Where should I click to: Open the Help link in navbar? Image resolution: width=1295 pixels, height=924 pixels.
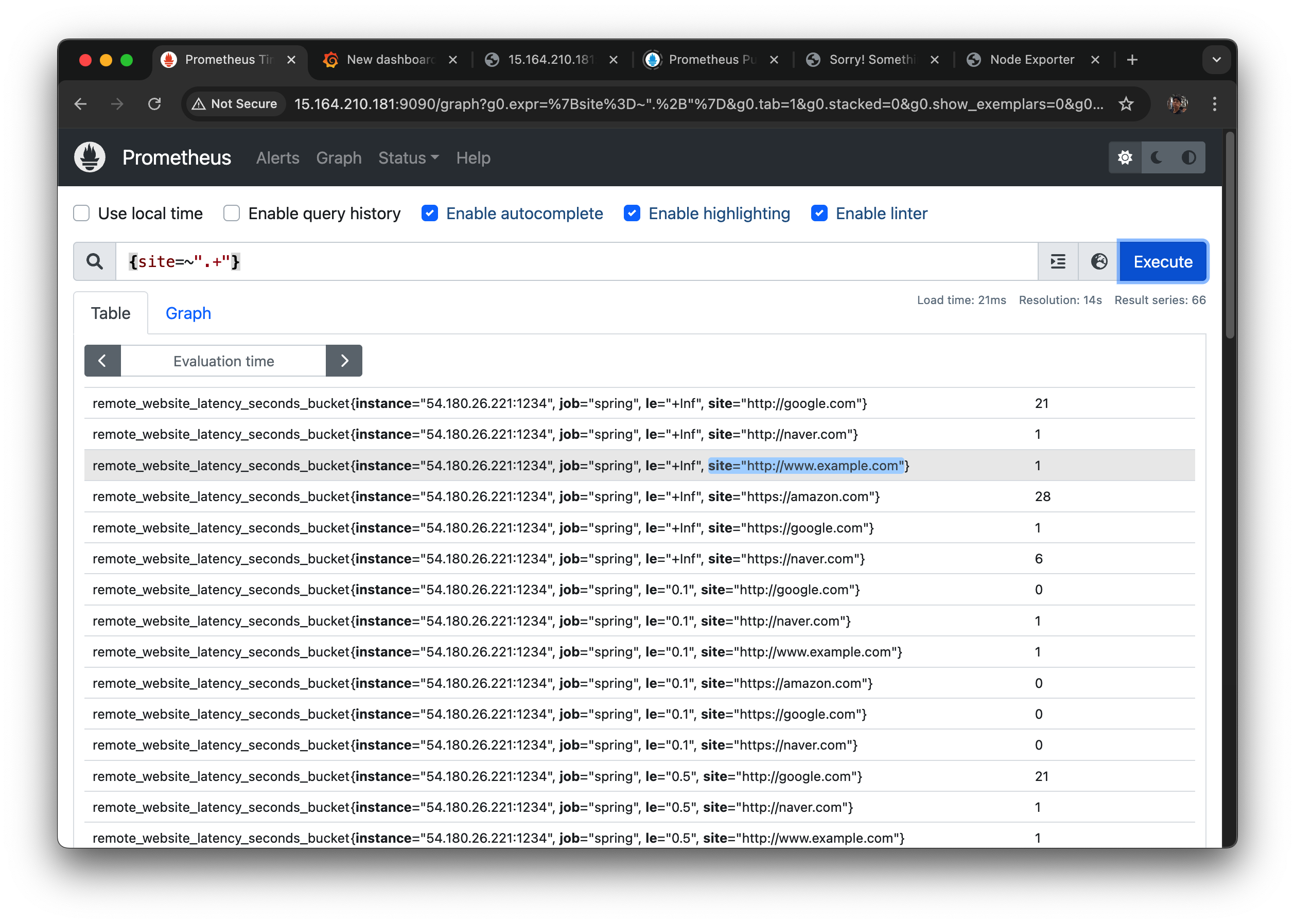click(x=472, y=157)
